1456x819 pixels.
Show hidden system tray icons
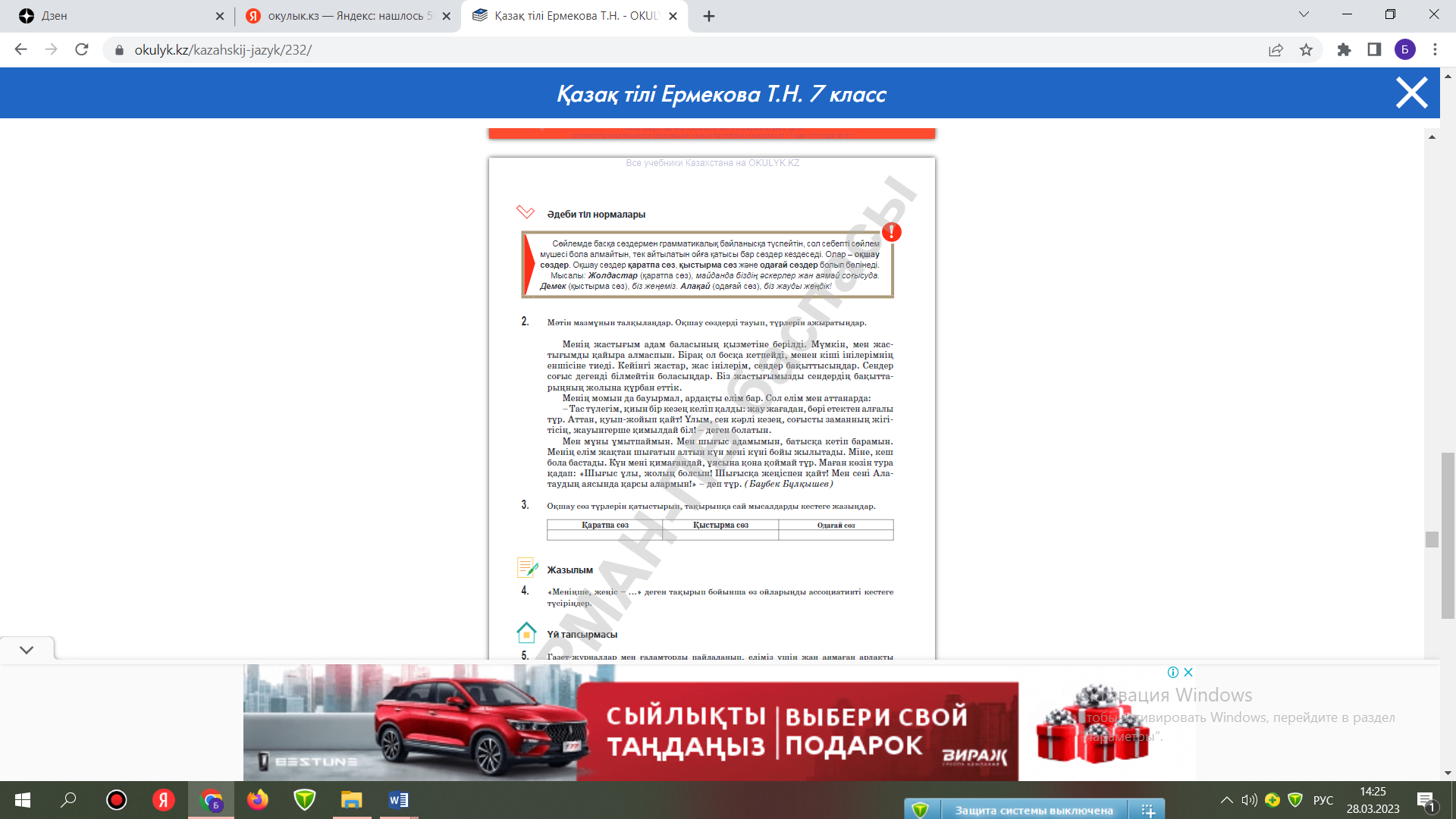1226,800
